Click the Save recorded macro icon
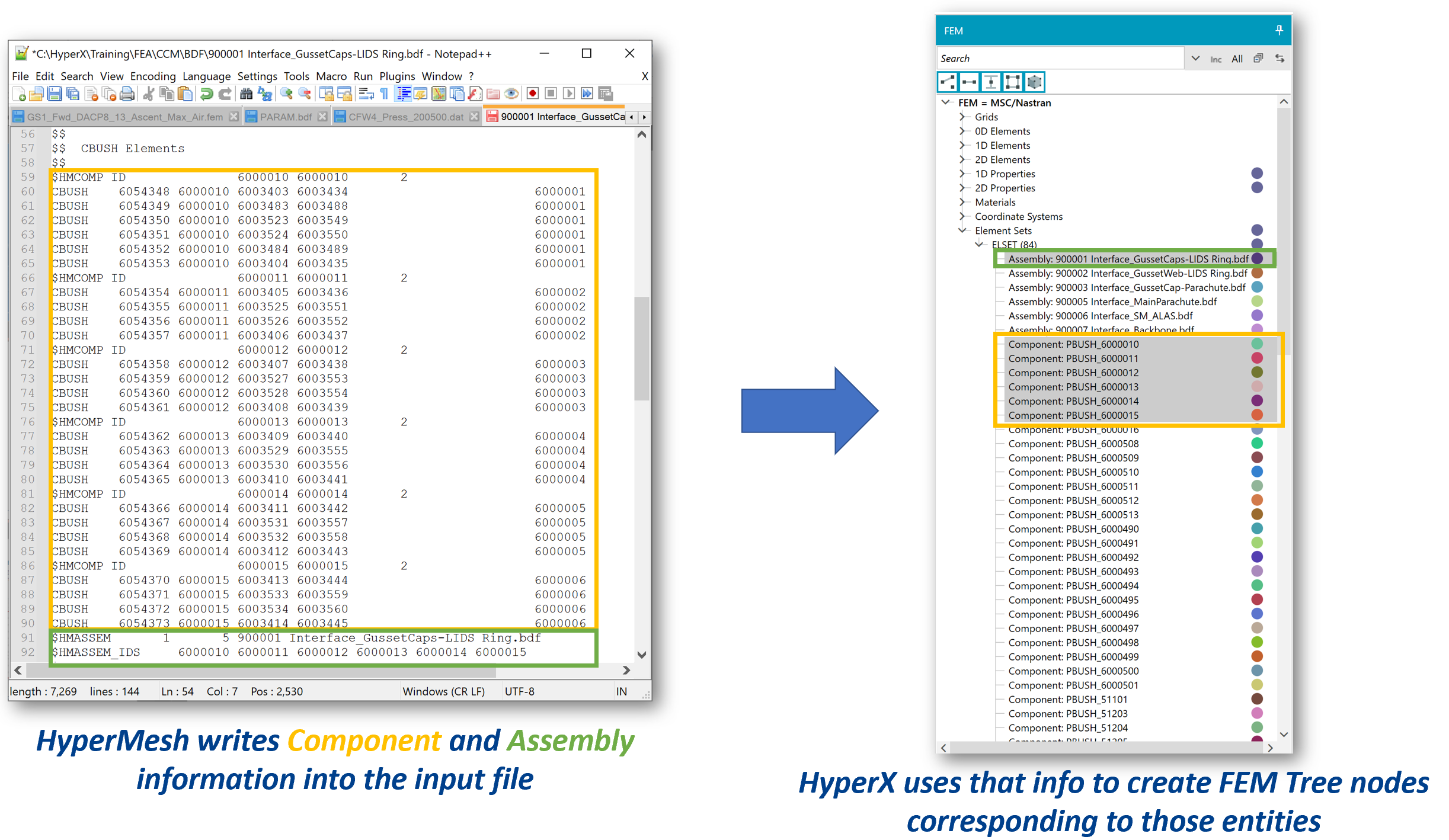This screenshot has width=1449, height=840. 605,94
